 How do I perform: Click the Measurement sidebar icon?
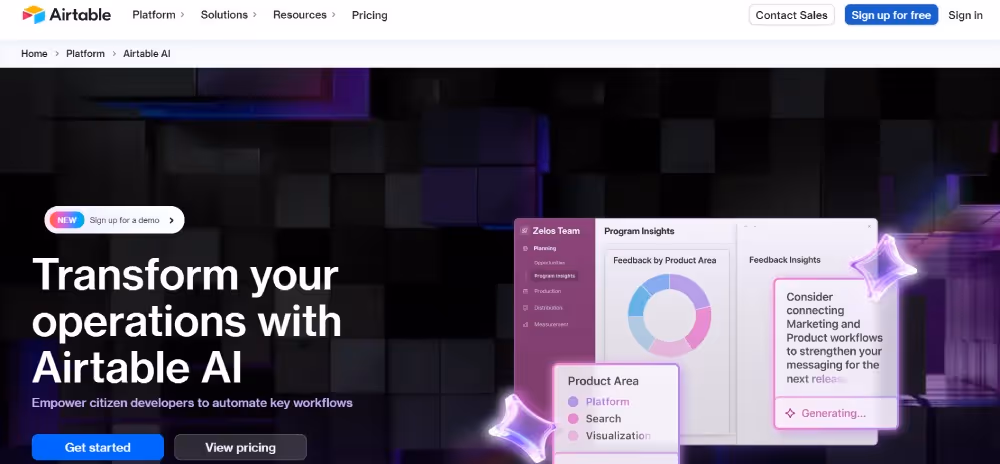(526, 324)
